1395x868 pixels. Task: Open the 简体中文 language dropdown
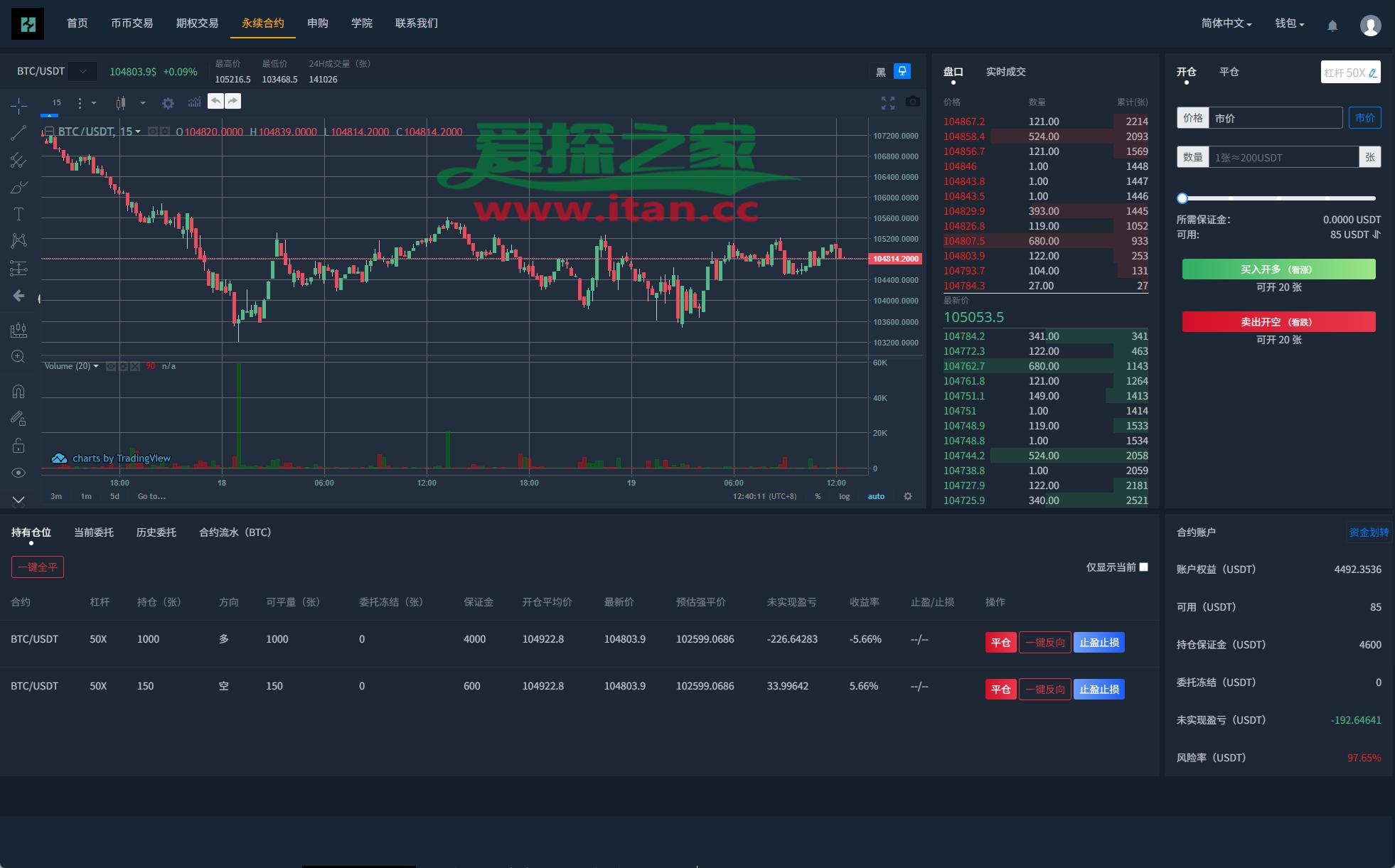1226,23
